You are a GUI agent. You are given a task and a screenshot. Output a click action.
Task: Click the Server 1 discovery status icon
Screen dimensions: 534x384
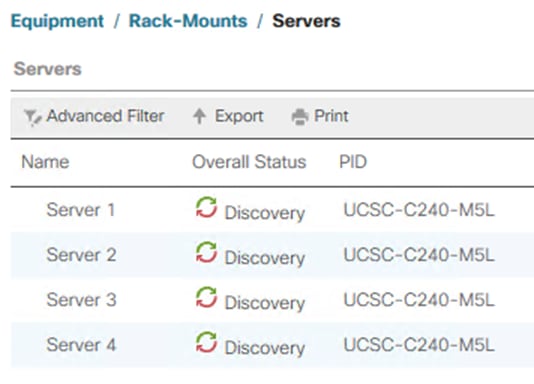[206, 207]
